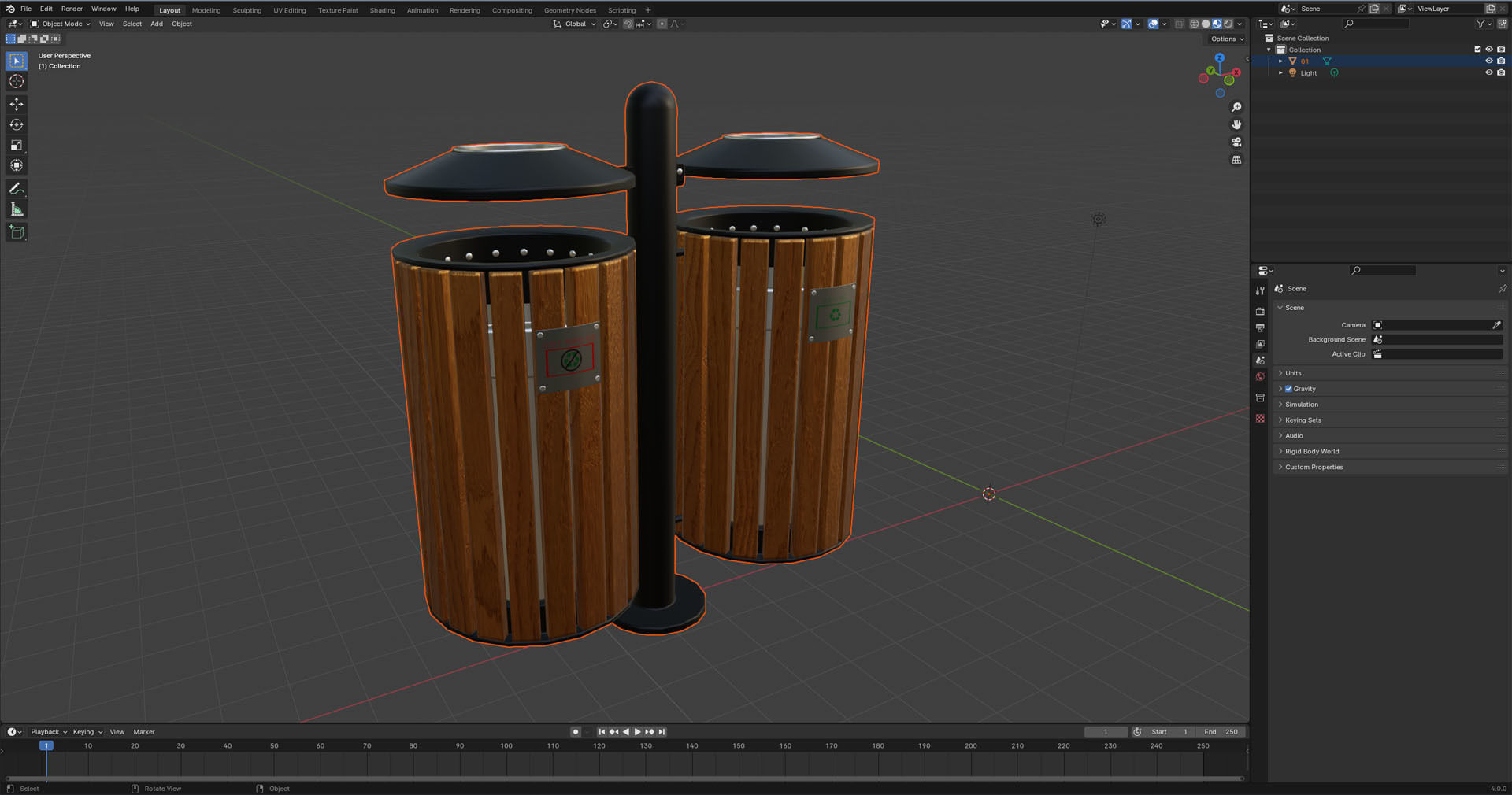Click the new collection icon in outliner
Image resolution: width=1512 pixels, height=795 pixels.
1502,24
